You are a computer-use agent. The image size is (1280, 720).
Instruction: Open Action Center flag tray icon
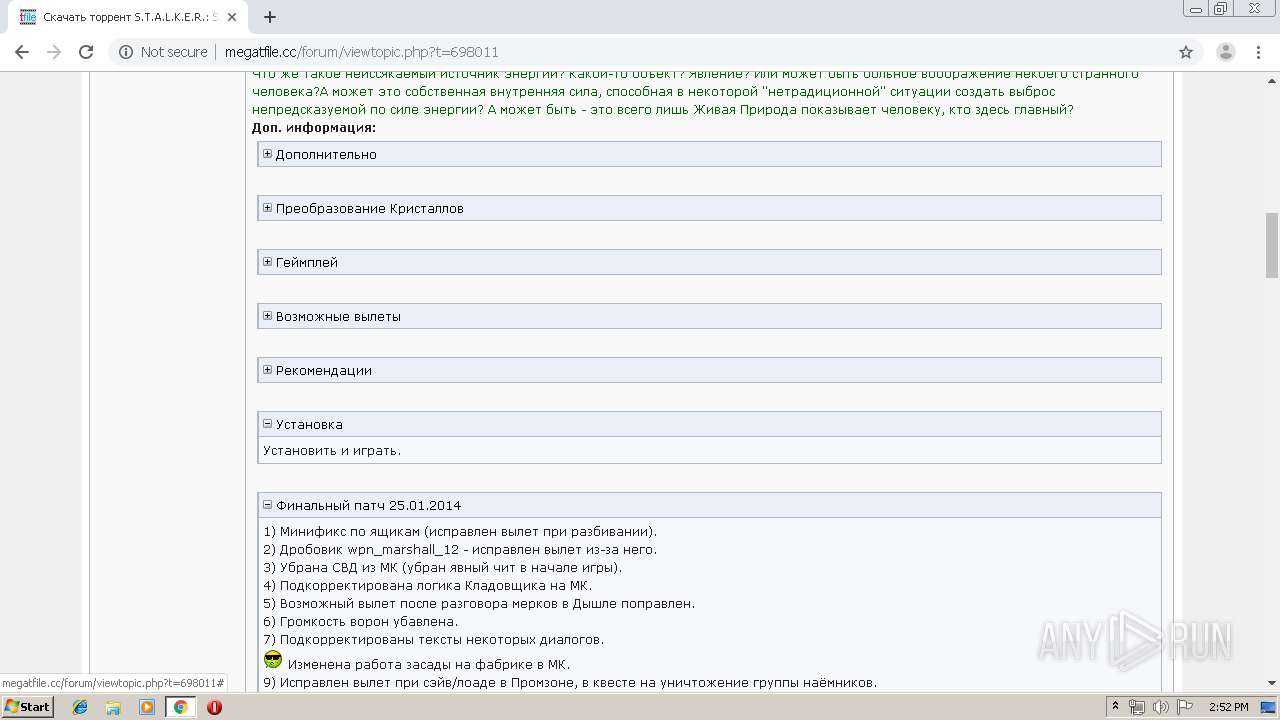[x=1183, y=707]
